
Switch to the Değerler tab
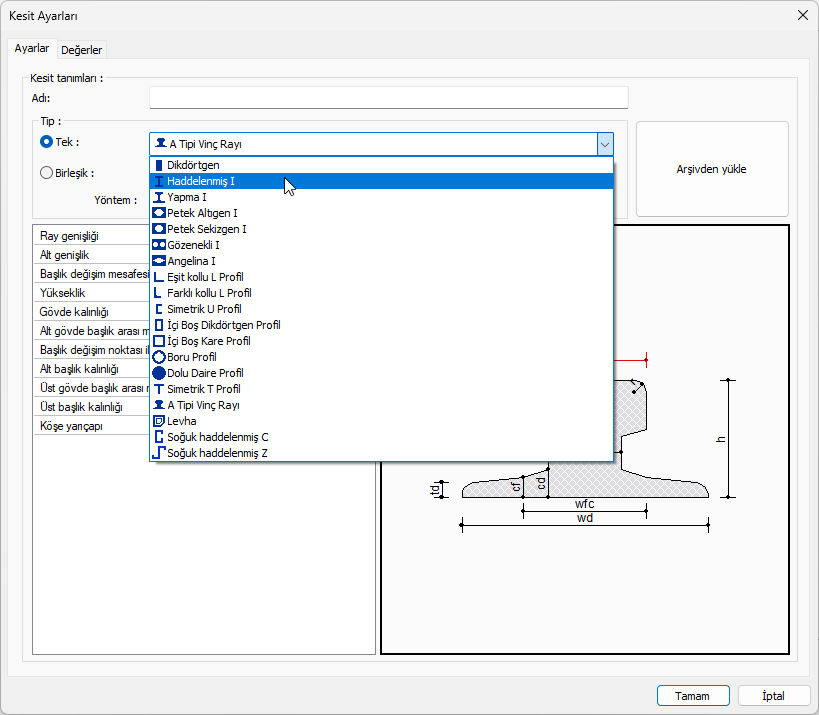click(x=81, y=50)
